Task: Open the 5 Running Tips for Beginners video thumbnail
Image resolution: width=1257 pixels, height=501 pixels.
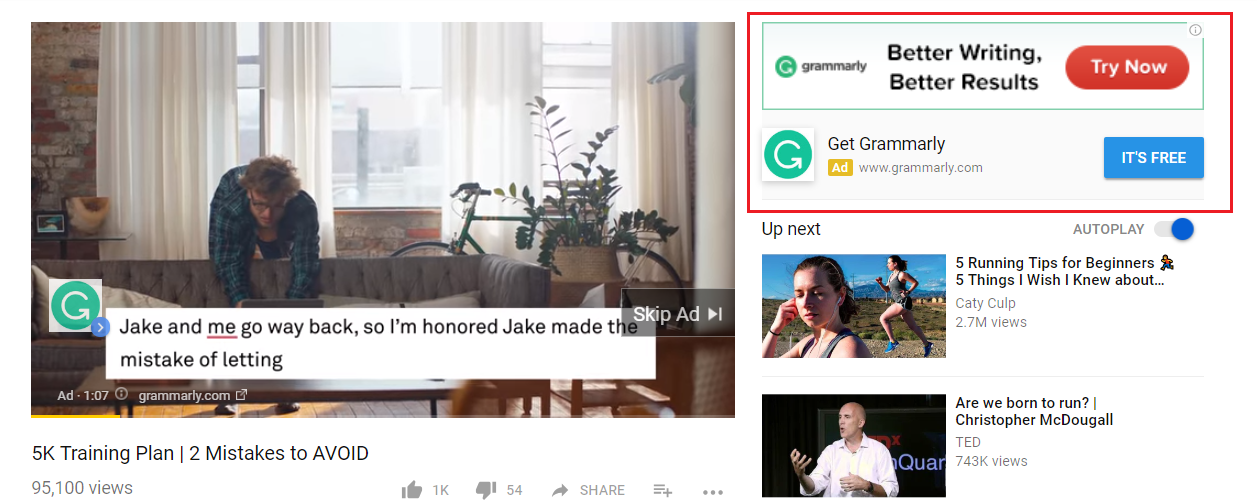Action: [854, 306]
